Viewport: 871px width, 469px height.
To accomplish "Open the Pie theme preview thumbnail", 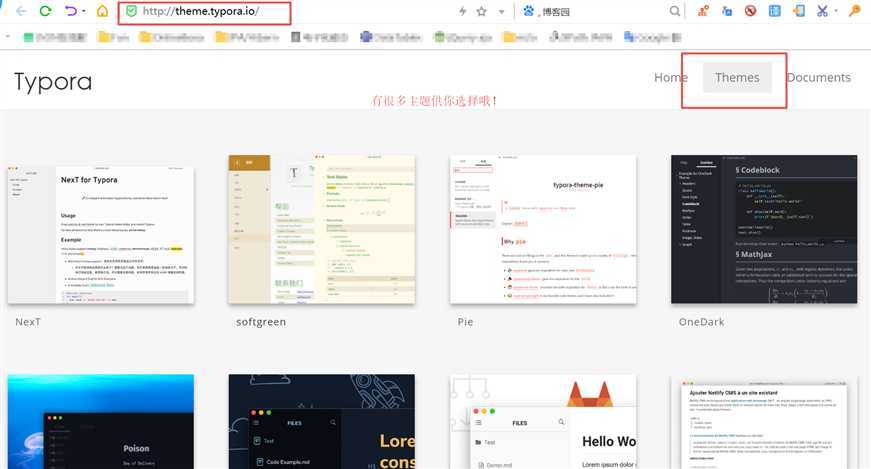I will click(543, 229).
